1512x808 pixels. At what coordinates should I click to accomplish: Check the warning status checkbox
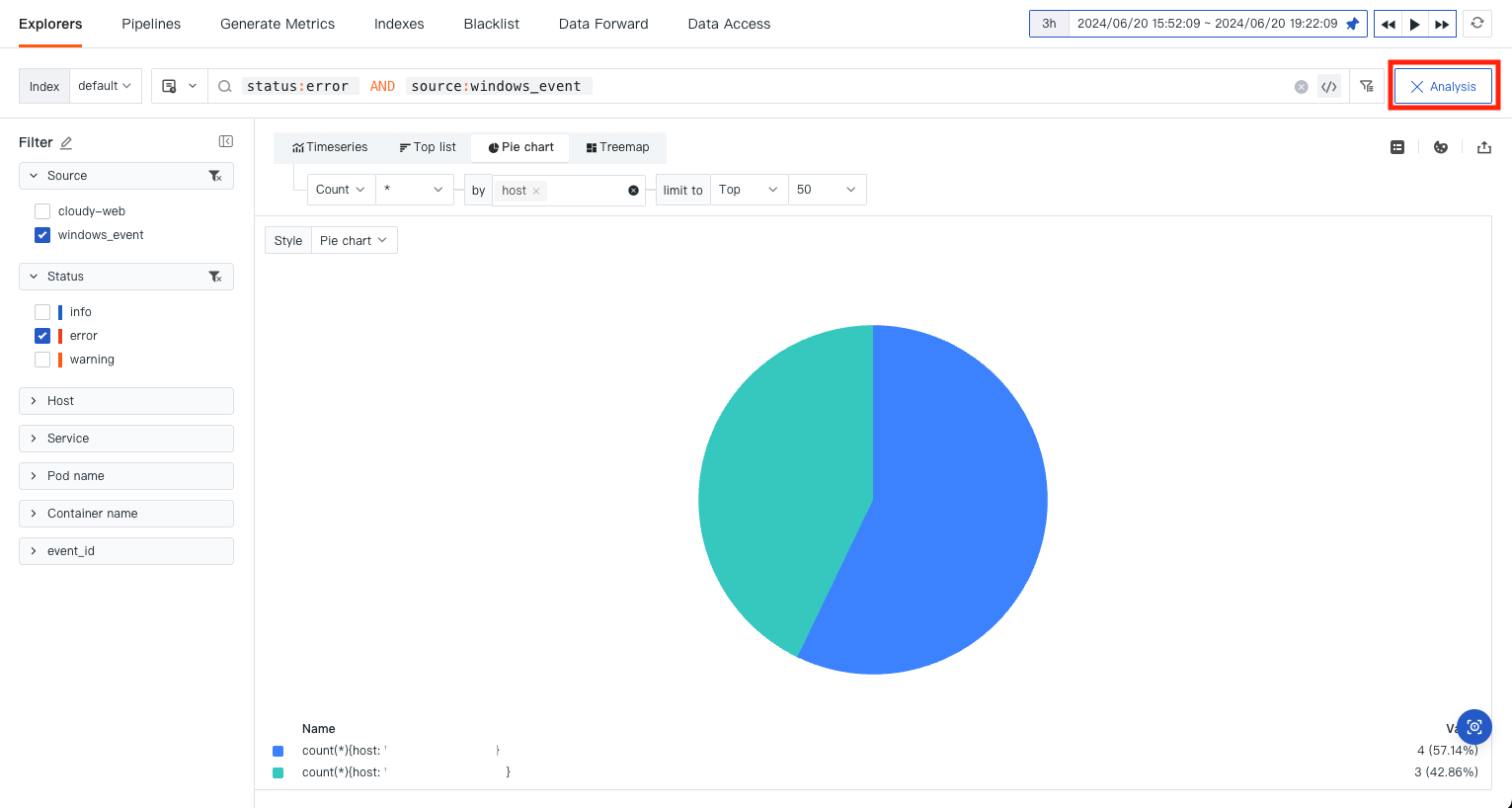[42, 360]
